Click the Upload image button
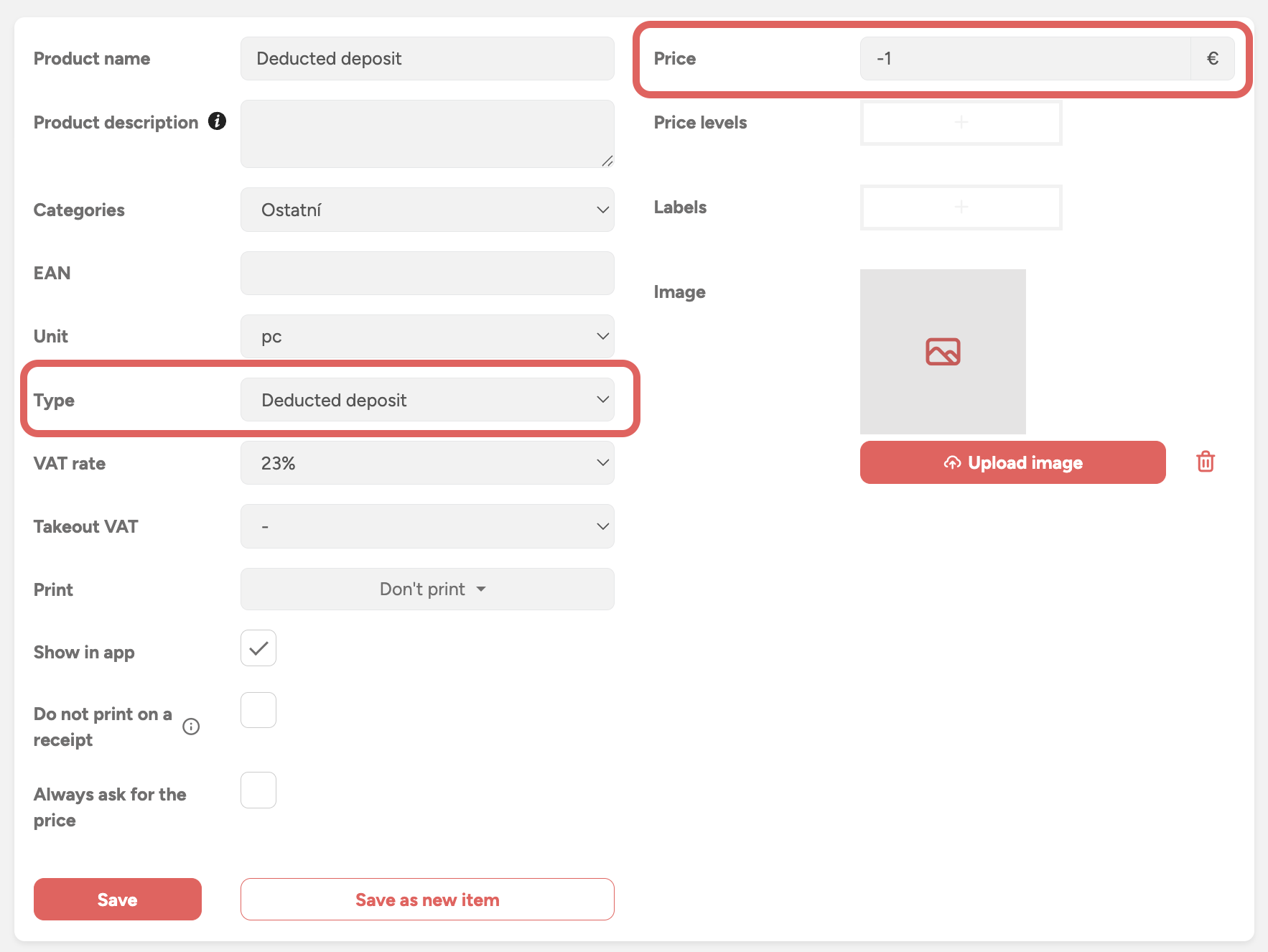1268x952 pixels. [1012, 462]
